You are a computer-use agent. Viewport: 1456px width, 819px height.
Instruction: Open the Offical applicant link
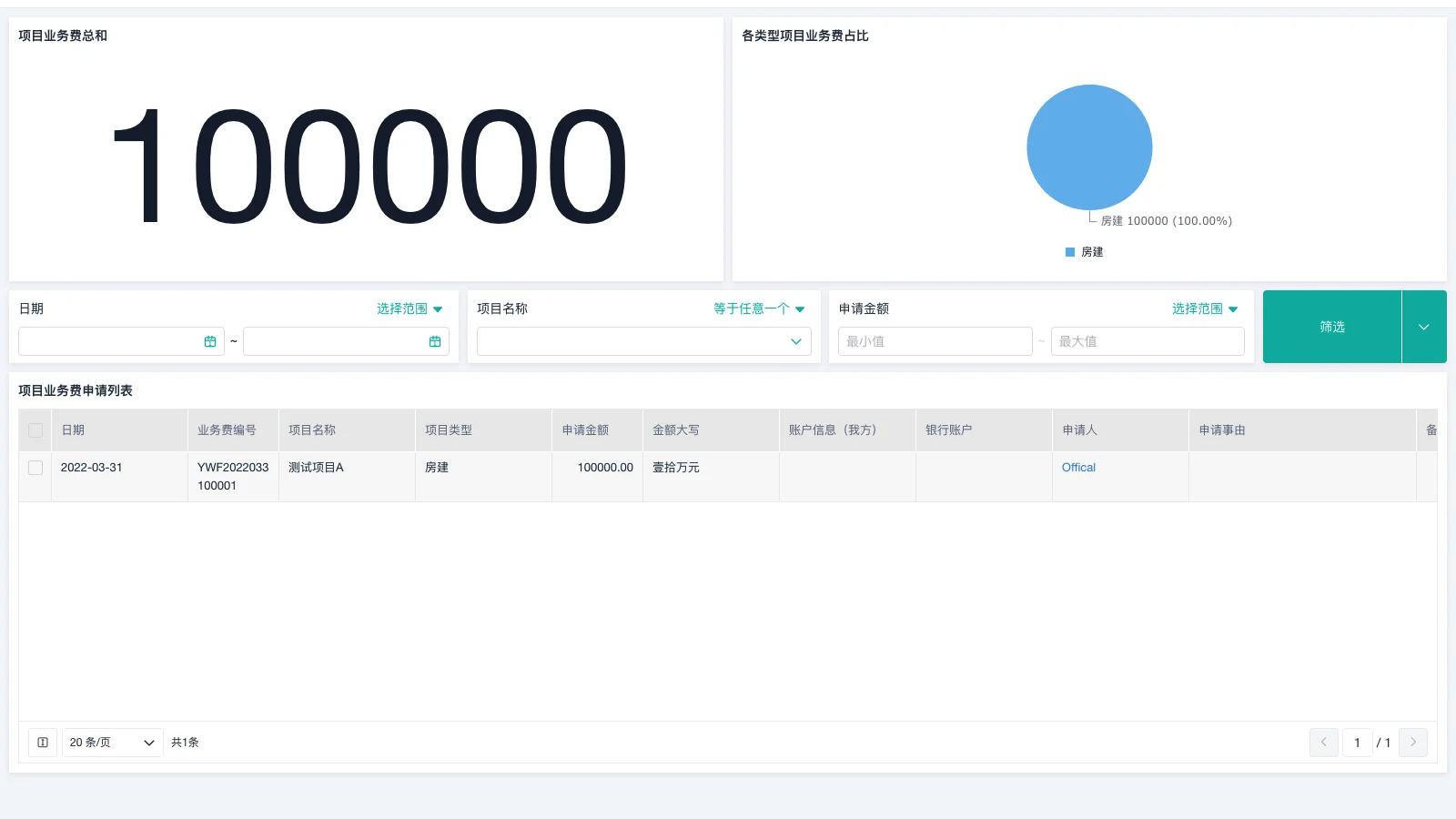1077,467
